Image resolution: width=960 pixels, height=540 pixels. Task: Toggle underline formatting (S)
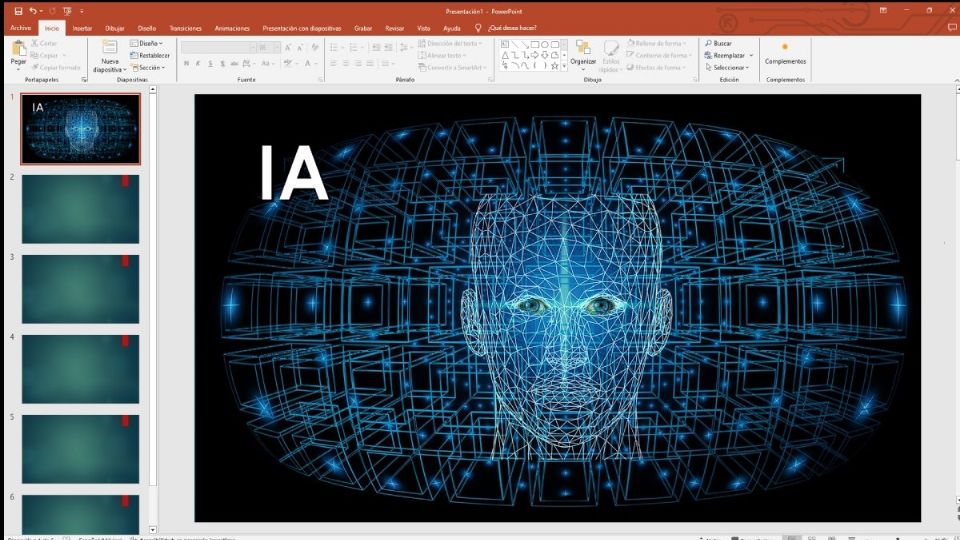[210, 63]
